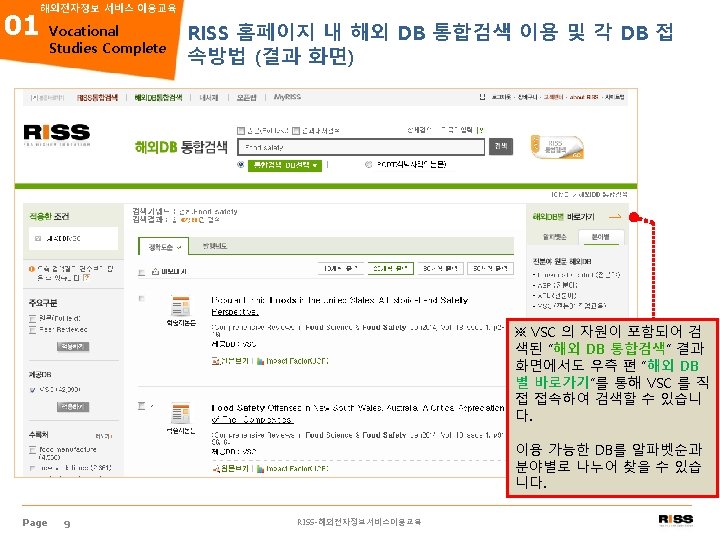The height and width of the screenshot is (540, 720).
Task: Open the 정확도순 sort tab dropdown
Action: (x=164, y=247)
